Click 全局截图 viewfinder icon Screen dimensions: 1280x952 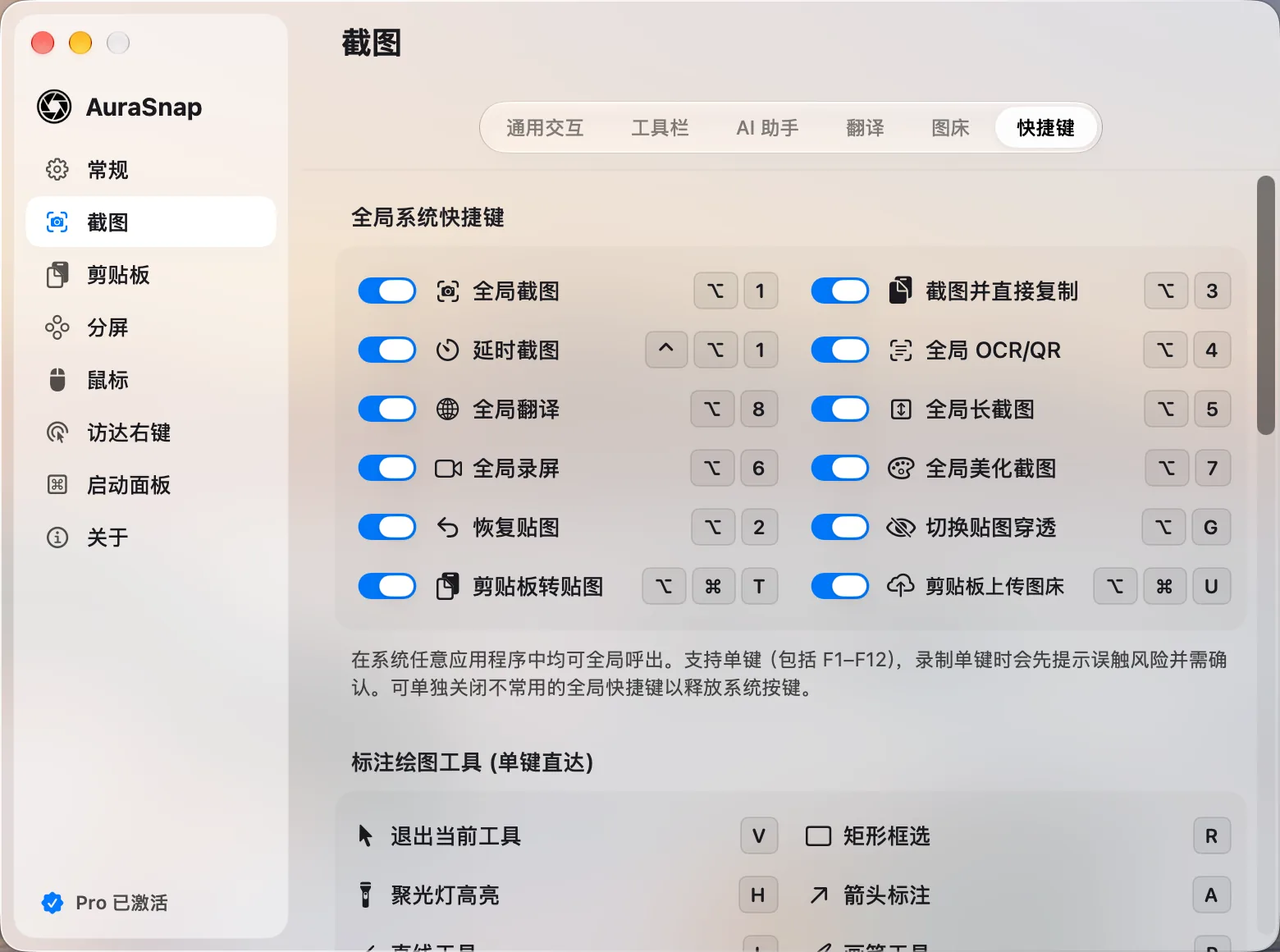[x=448, y=291]
